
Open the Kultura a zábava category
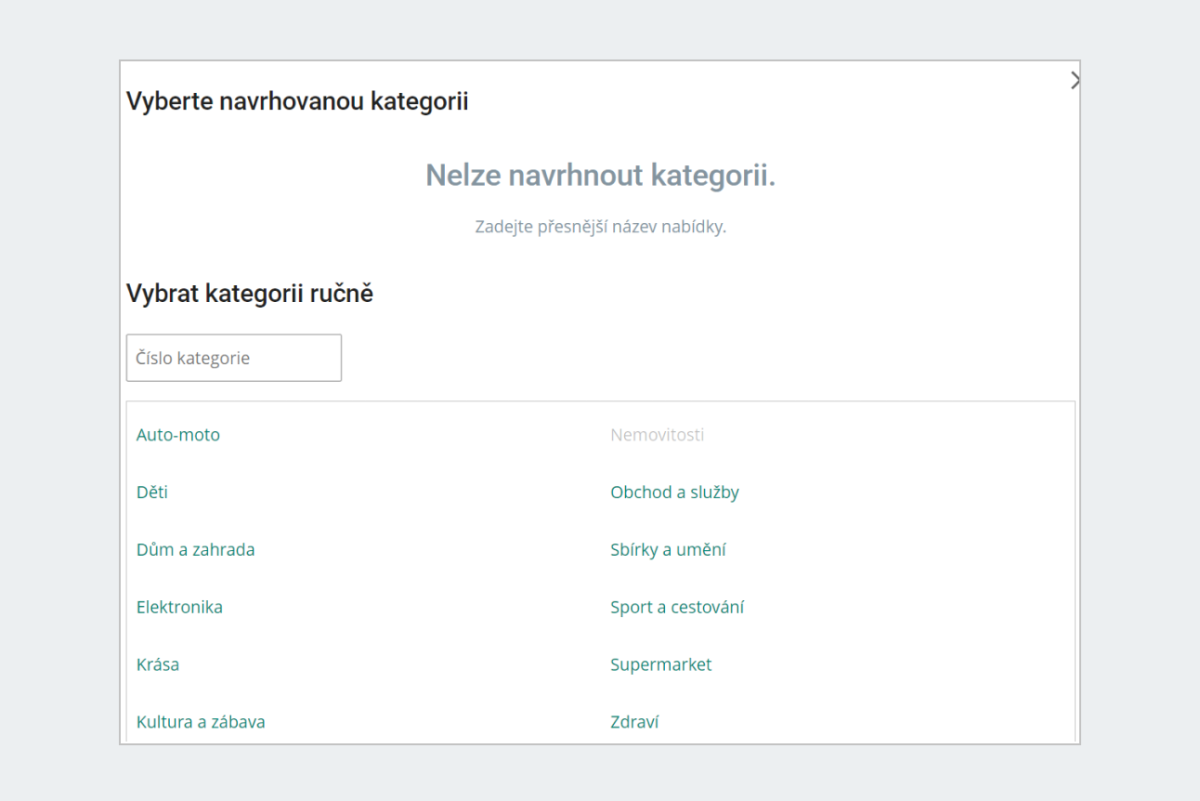201,721
